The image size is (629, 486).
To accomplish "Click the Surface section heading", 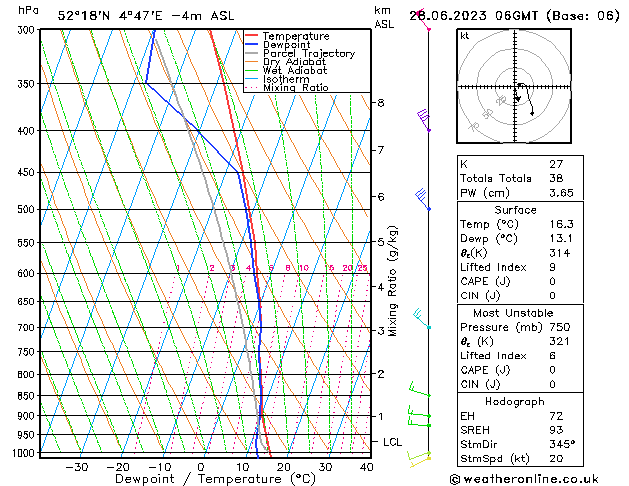I will click(x=515, y=210).
